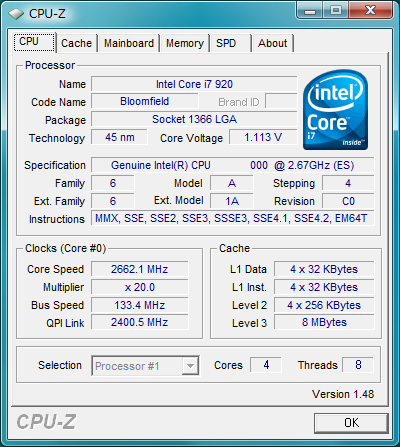The height and width of the screenshot is (447, 400).
Task: Open the SPD tab
Action: coord(230,43)
